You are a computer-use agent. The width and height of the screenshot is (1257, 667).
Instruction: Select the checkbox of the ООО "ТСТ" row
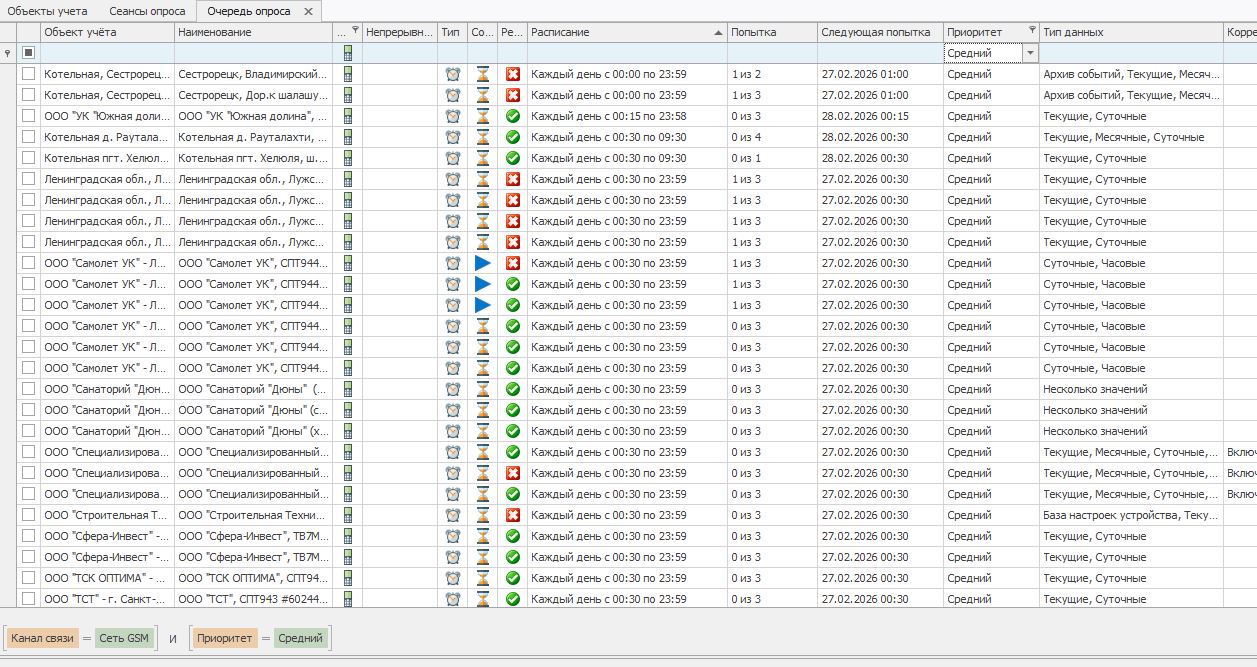tap(29, 599)
